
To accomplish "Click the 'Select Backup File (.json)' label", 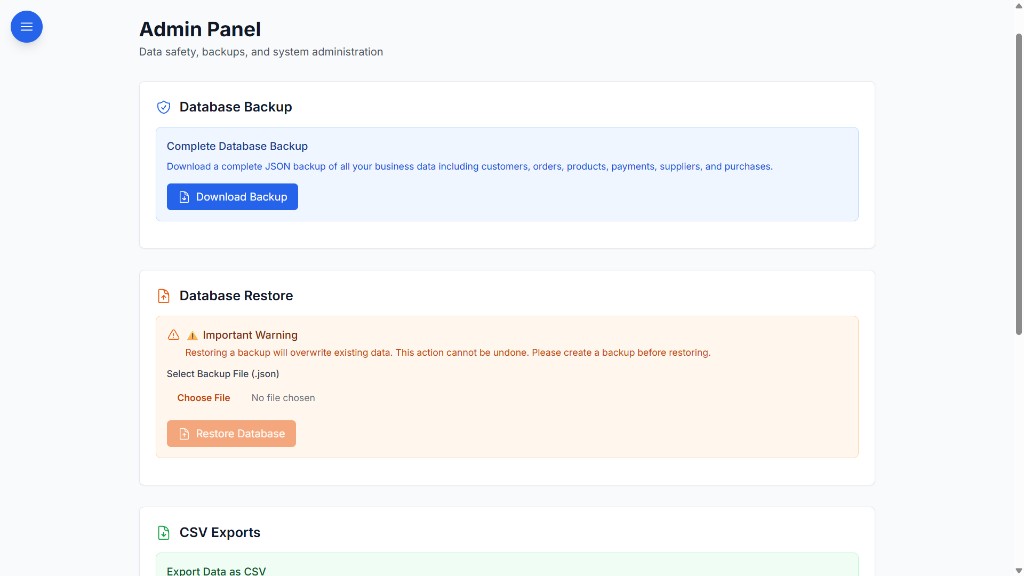I will click(x=223, y=374).
